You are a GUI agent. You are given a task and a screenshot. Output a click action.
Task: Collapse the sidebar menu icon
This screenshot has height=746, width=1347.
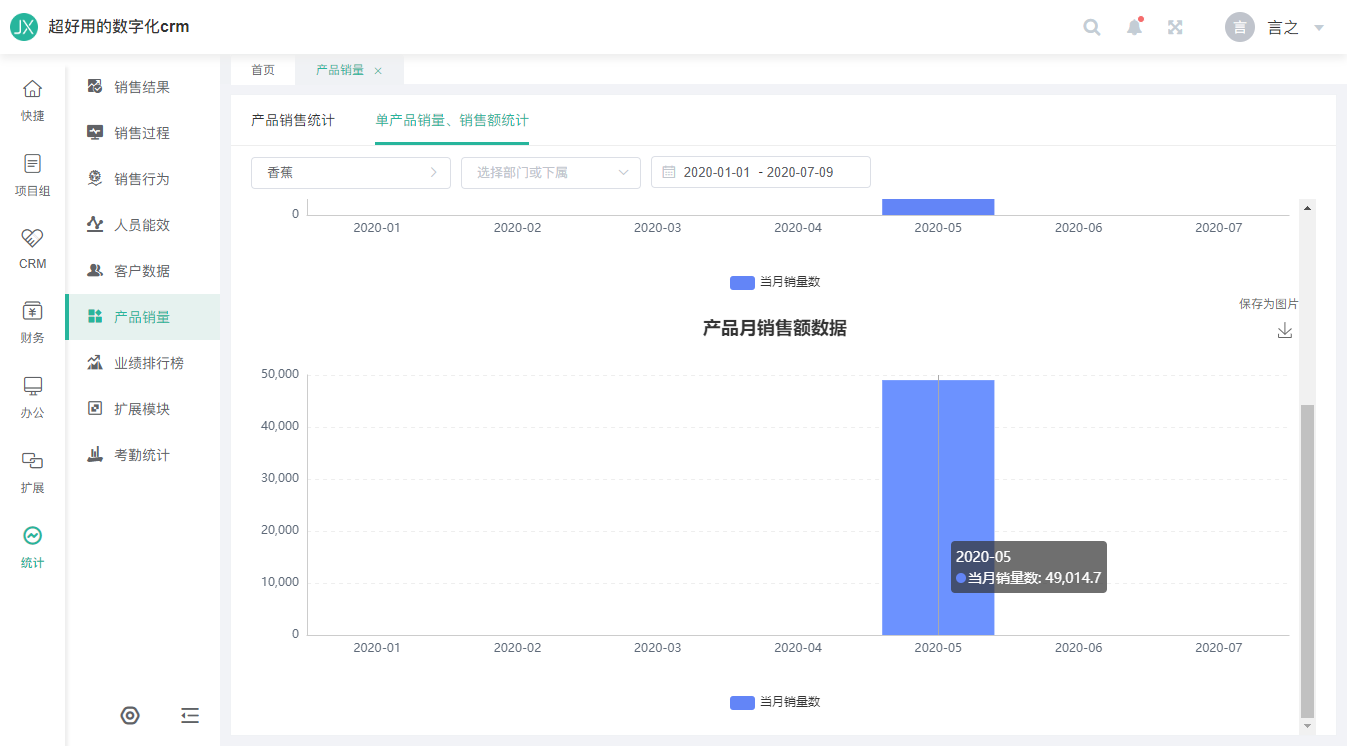pos(190,715)
